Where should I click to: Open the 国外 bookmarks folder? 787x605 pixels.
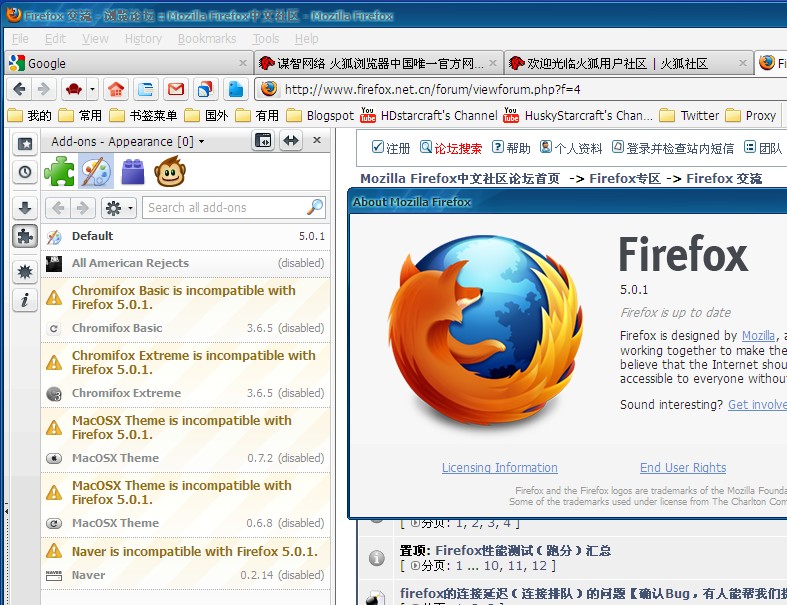(x=206, y=115)
